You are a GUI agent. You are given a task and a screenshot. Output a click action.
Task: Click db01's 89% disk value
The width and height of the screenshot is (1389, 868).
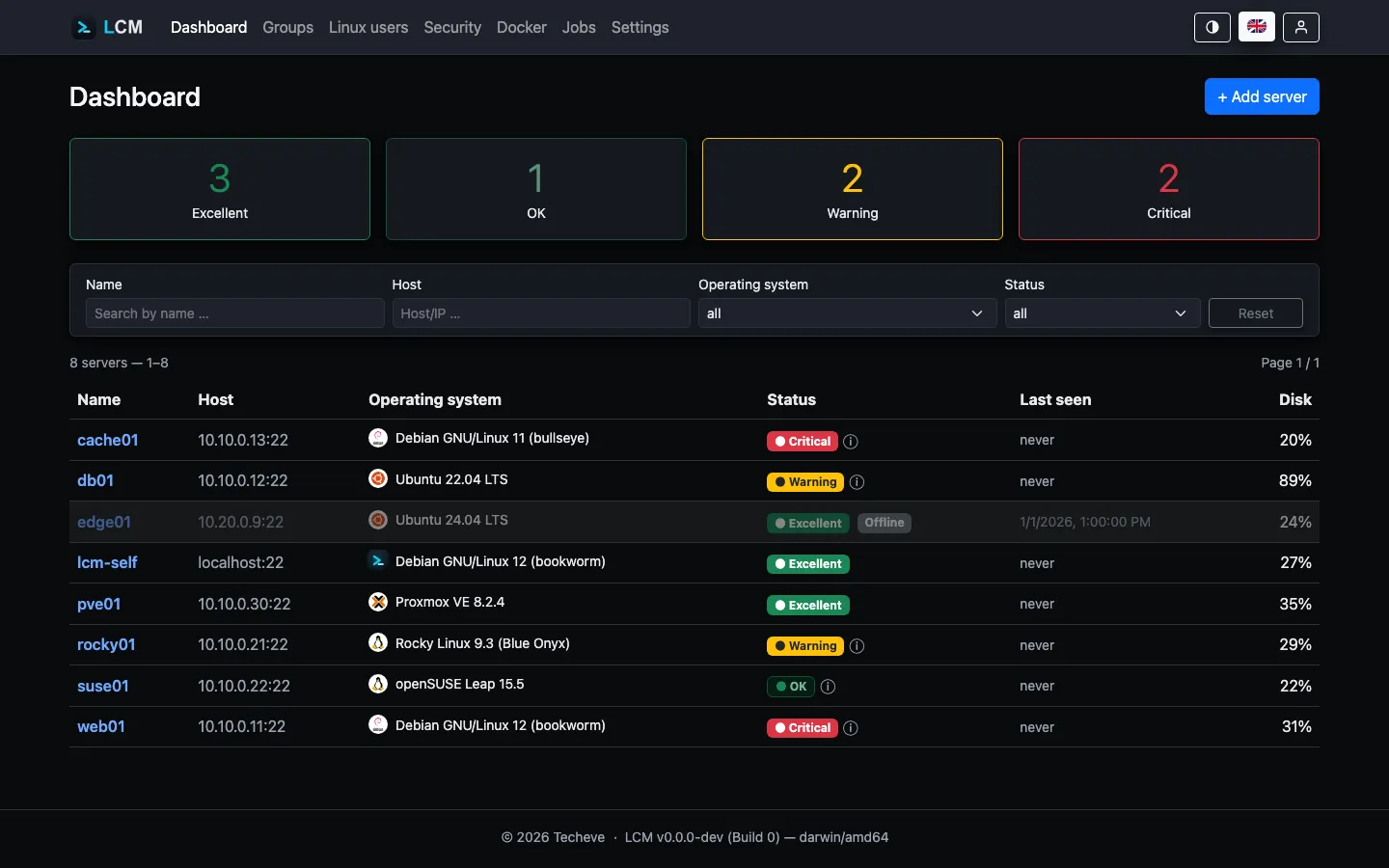1295,480
